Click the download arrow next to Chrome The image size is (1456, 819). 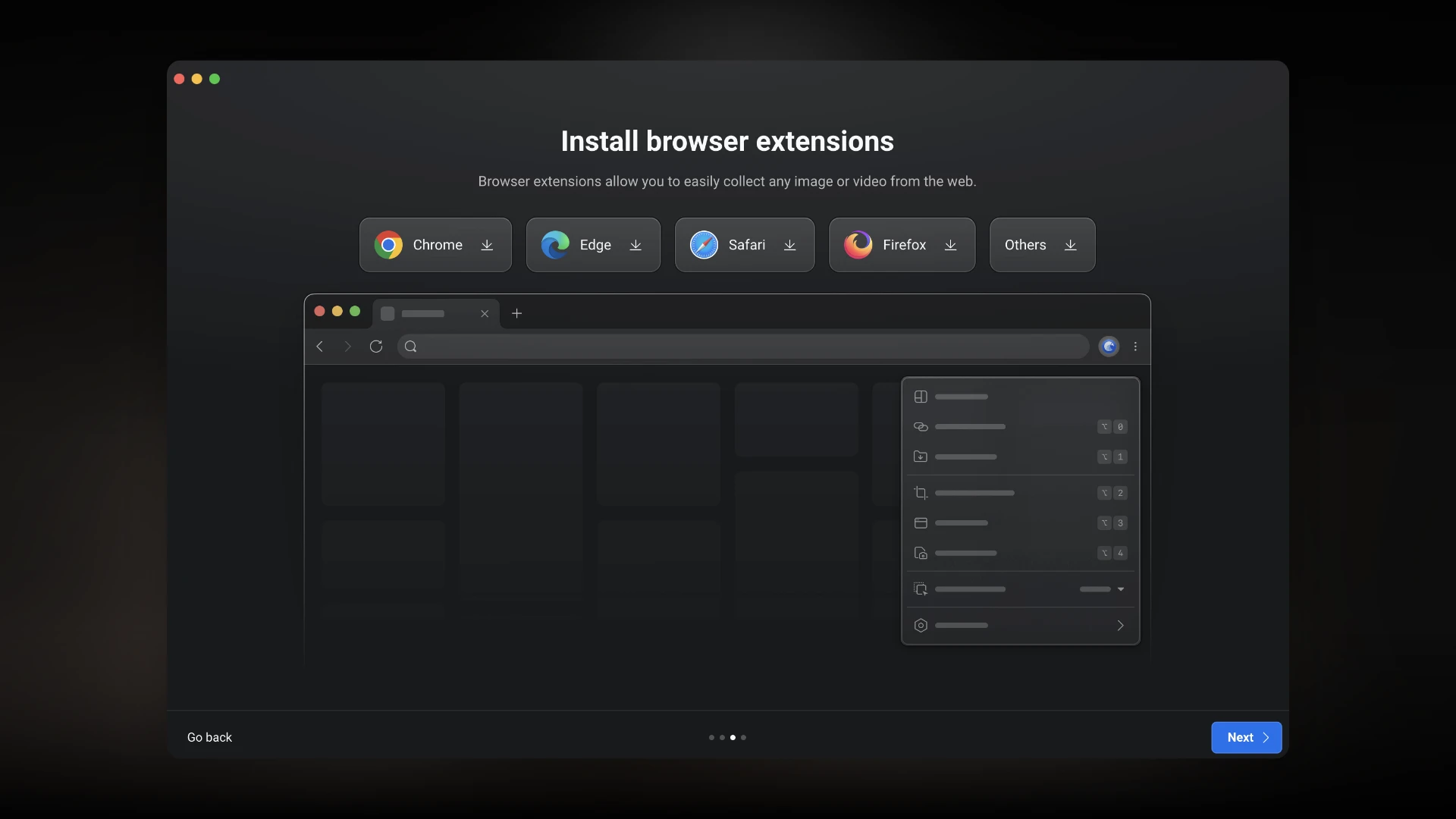[487, 245]
